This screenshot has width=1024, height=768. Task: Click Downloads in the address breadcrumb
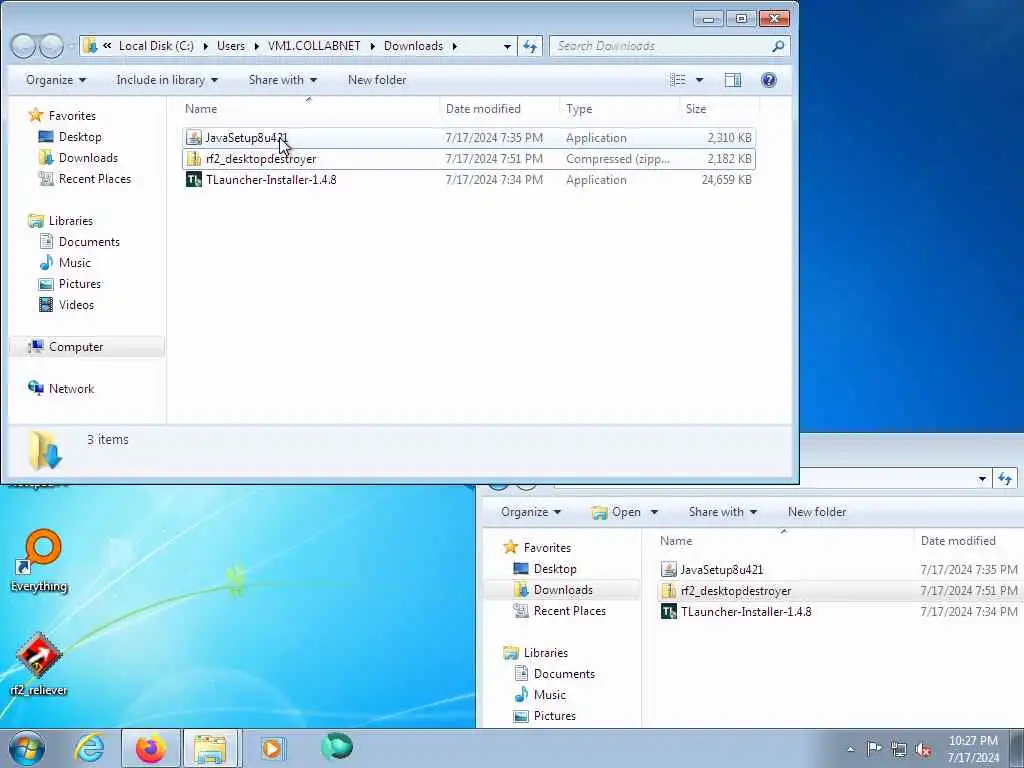[x=413, y=46]
